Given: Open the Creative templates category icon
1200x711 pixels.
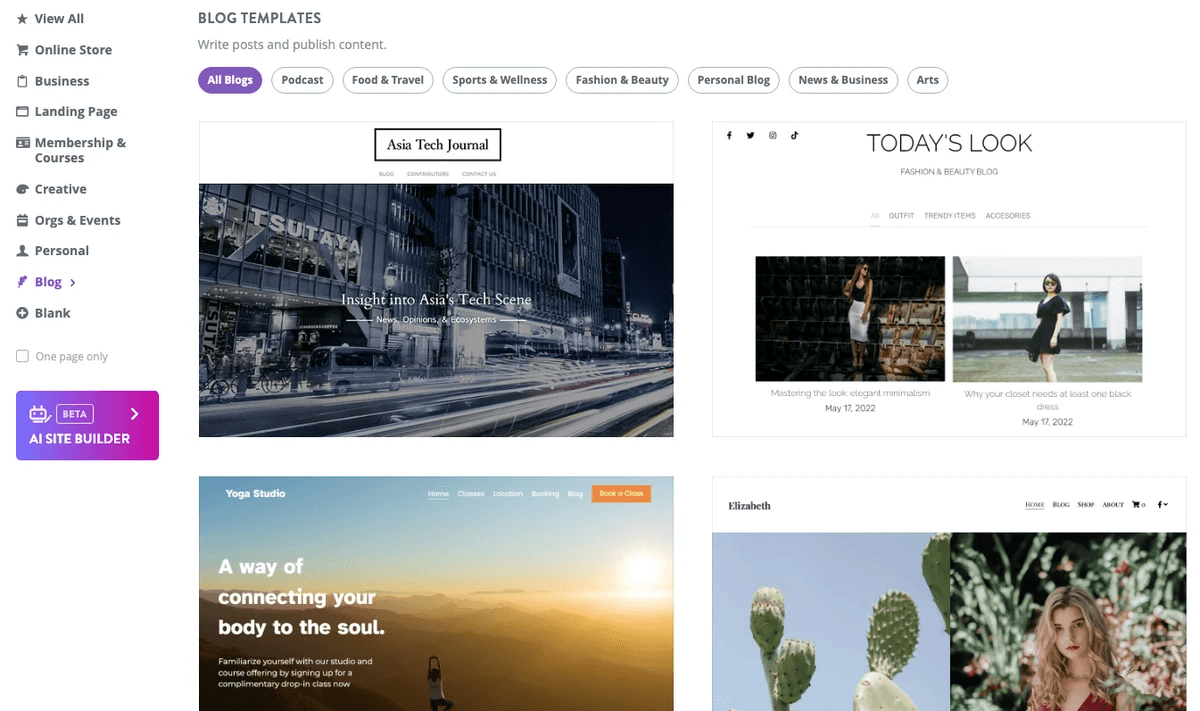Looking at the screenshot, I should tap(22, 188).
